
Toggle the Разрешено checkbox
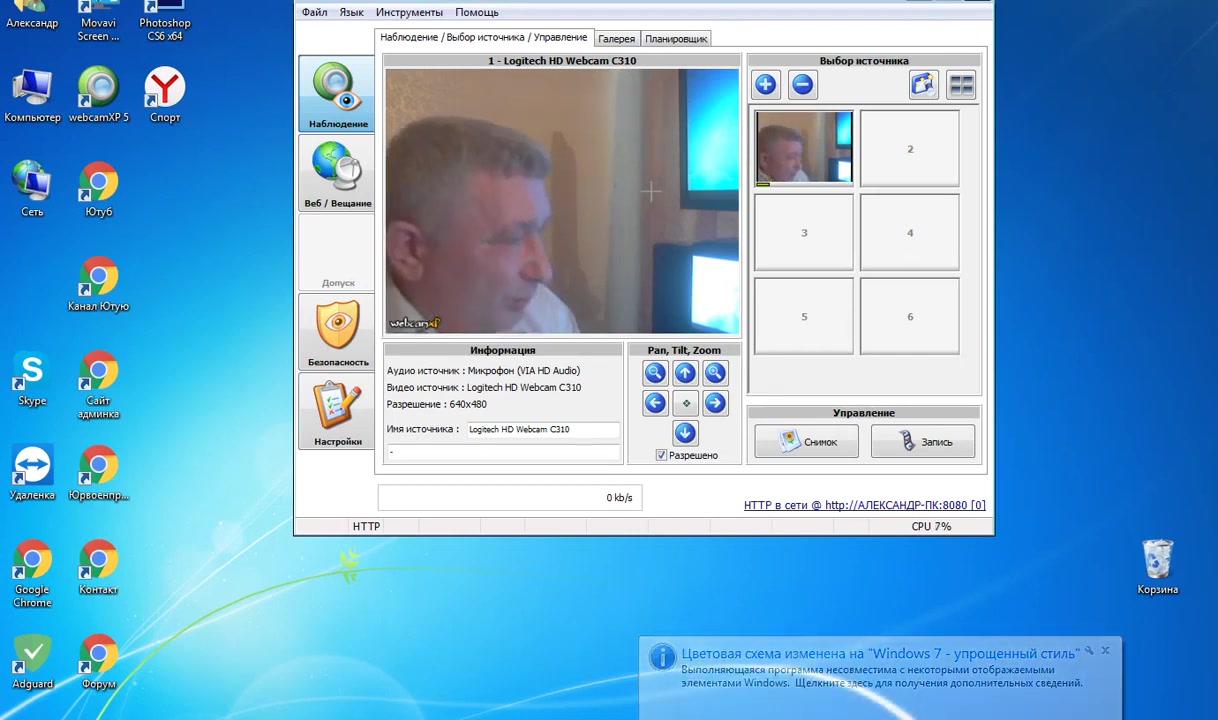pos(661,455)
